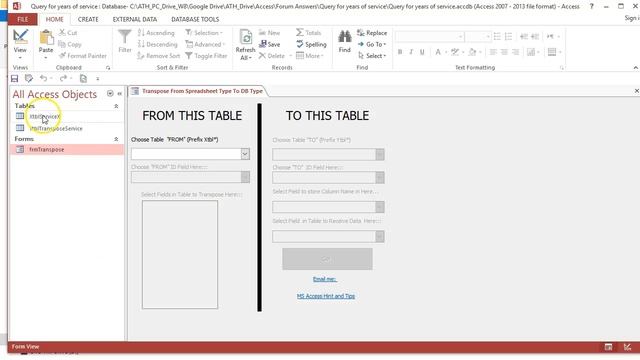Run the Spelling checker
The height and width of the screenshot is (360, 640).
pyautogui.click(x=311, y=44)
